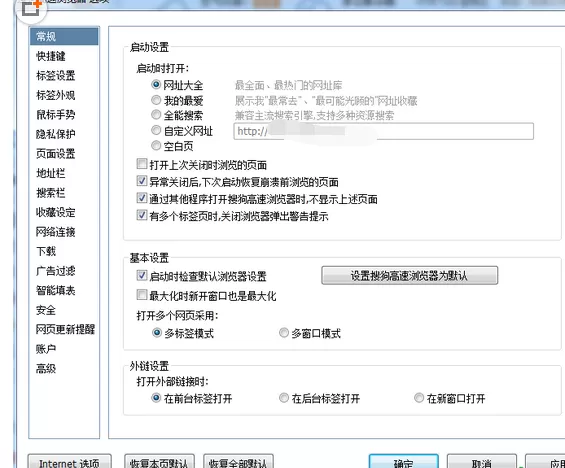This screenshot has height=468, width=565.
Task: Choose 我的最爱 as startup page
Action: 156,100
